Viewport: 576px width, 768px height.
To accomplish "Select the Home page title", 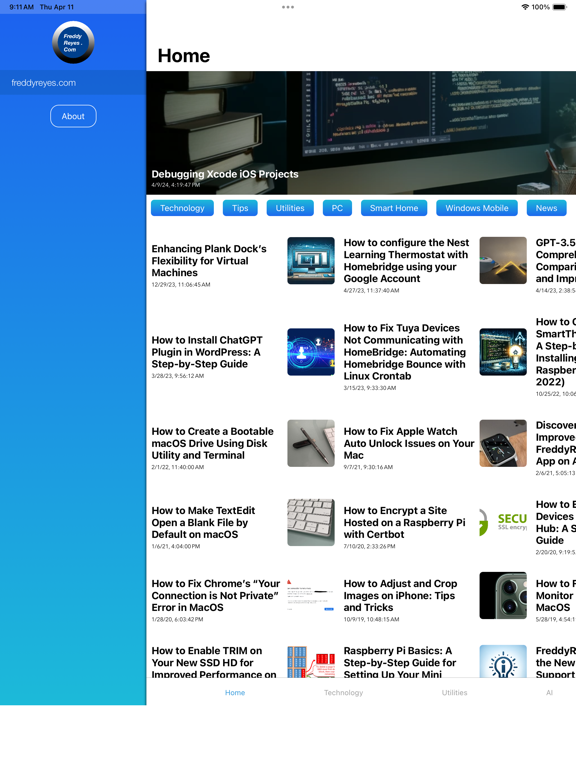I will pyautogui.click(x=184, y=56).
